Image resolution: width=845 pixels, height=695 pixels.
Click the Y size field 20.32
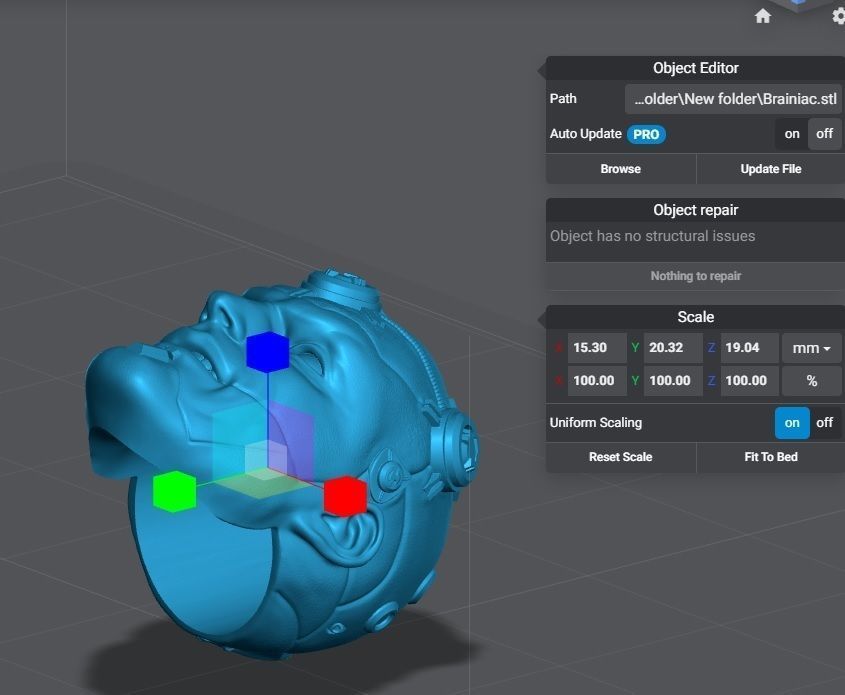tap(673, 348)
